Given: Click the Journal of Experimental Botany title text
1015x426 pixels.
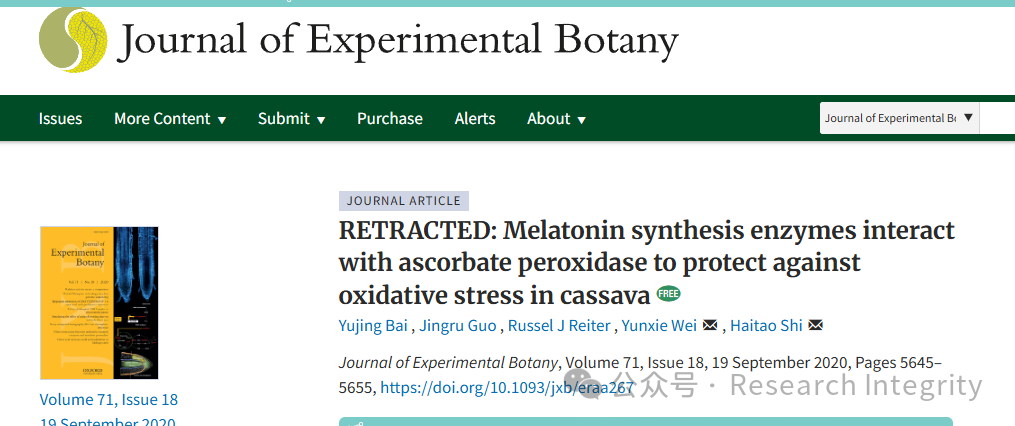Looking at the screenshot, I should pyautogui.click(x=397, y=40).
